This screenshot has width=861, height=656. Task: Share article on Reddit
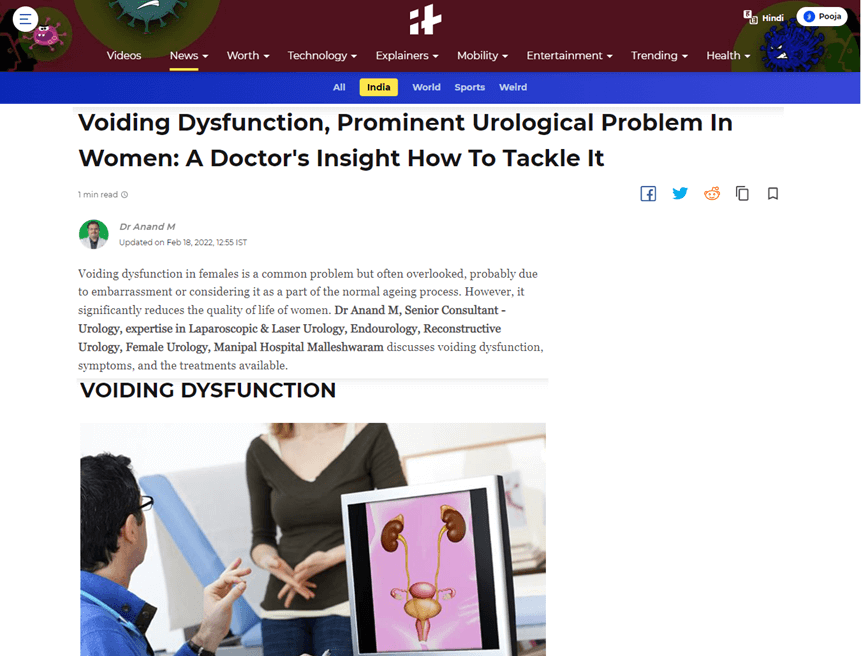(712, 193)
